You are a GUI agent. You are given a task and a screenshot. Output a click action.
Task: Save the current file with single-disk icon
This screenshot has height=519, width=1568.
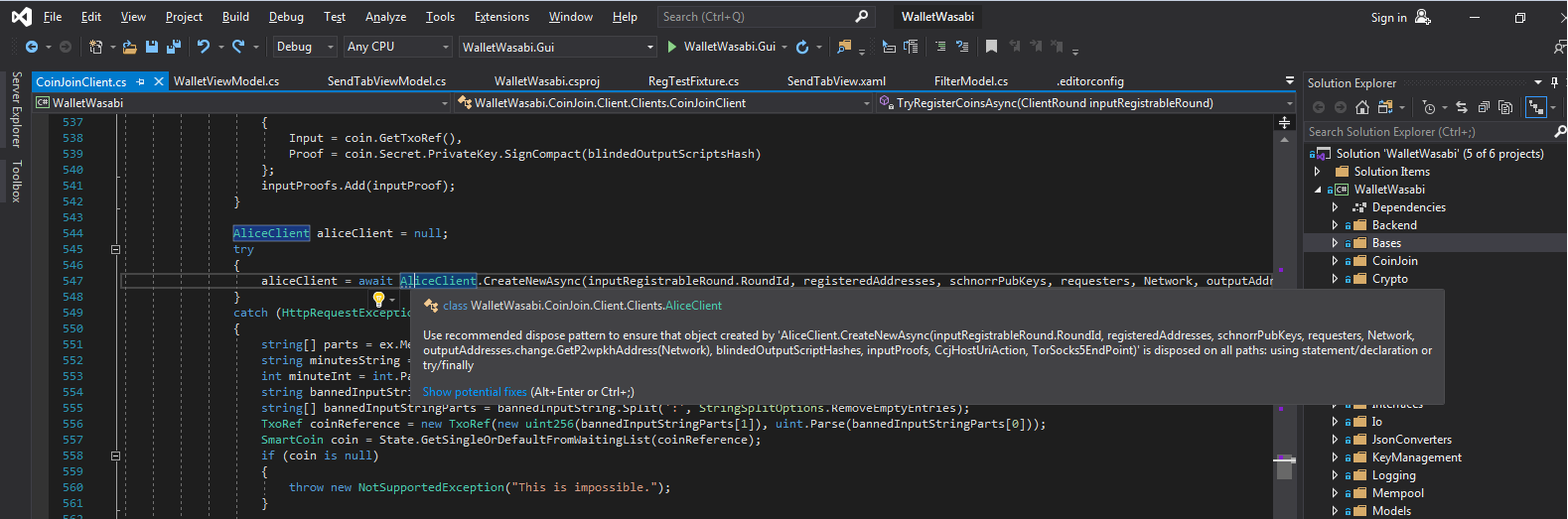pyautogui.click(x=152, y=47)
